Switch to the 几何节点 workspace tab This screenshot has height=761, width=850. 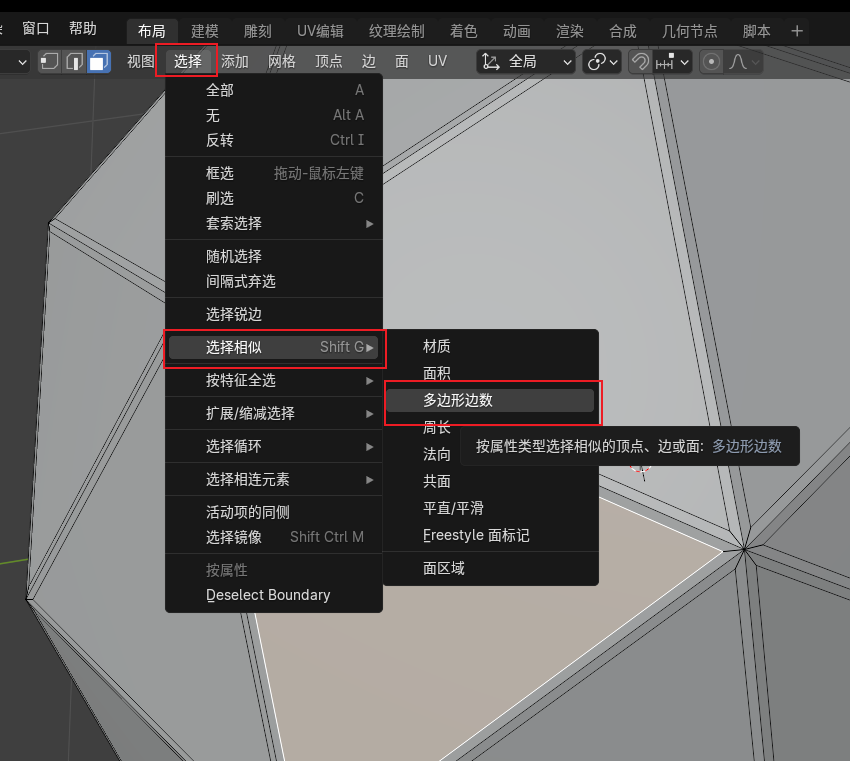coord(690,31)
